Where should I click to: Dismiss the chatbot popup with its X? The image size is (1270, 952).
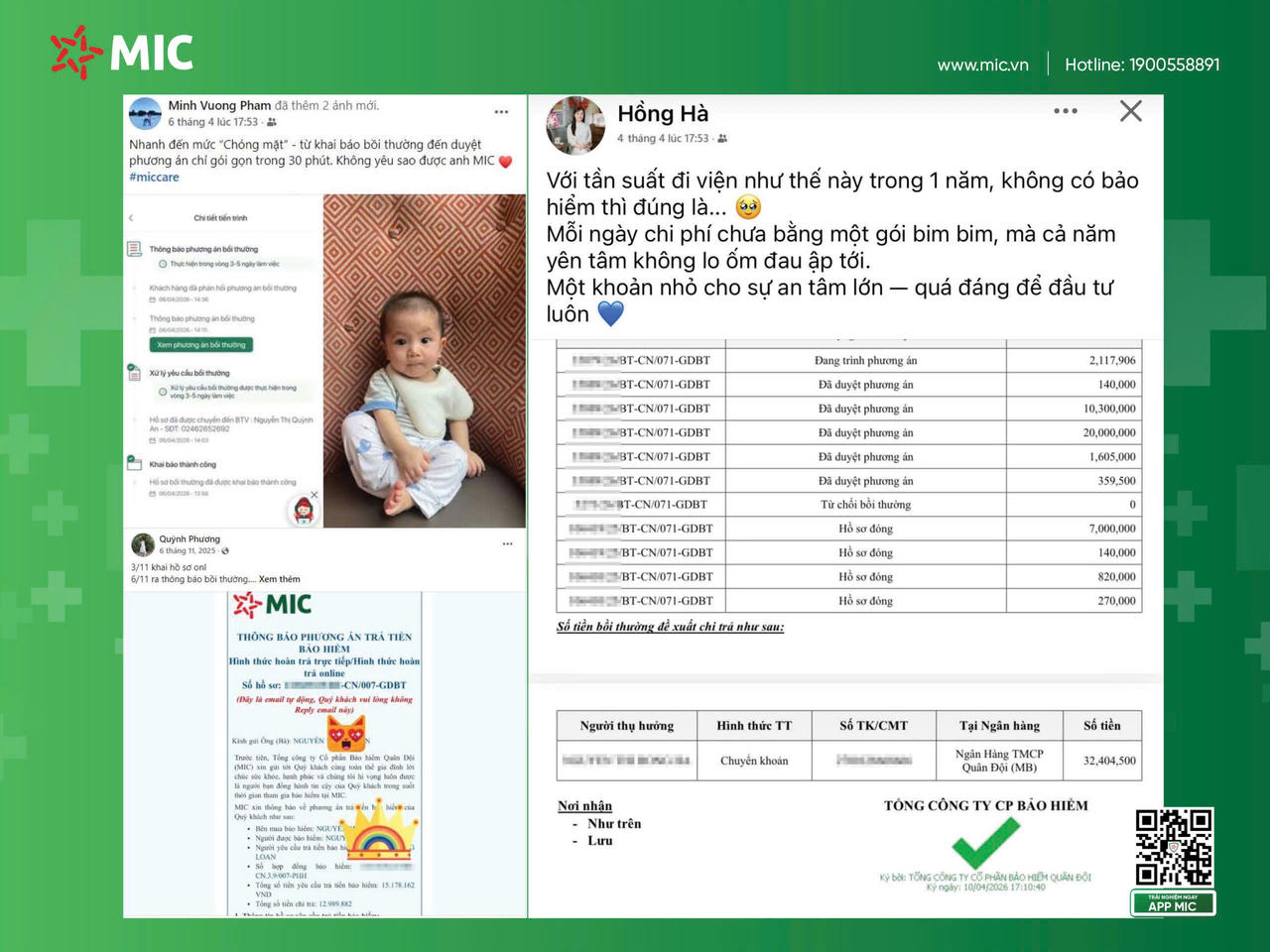(315, 493)
